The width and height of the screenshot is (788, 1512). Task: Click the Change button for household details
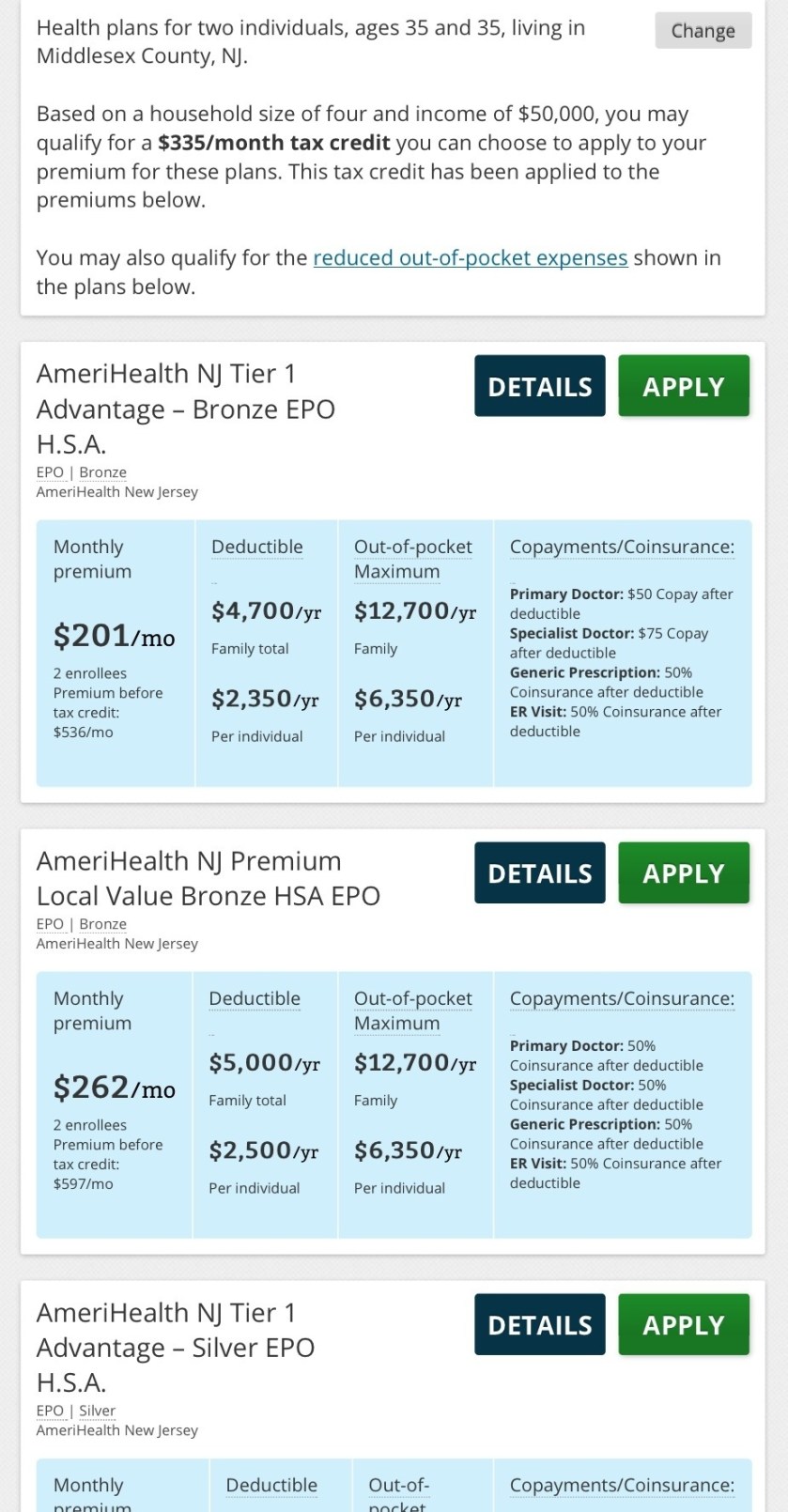click(x=703, y=31)
